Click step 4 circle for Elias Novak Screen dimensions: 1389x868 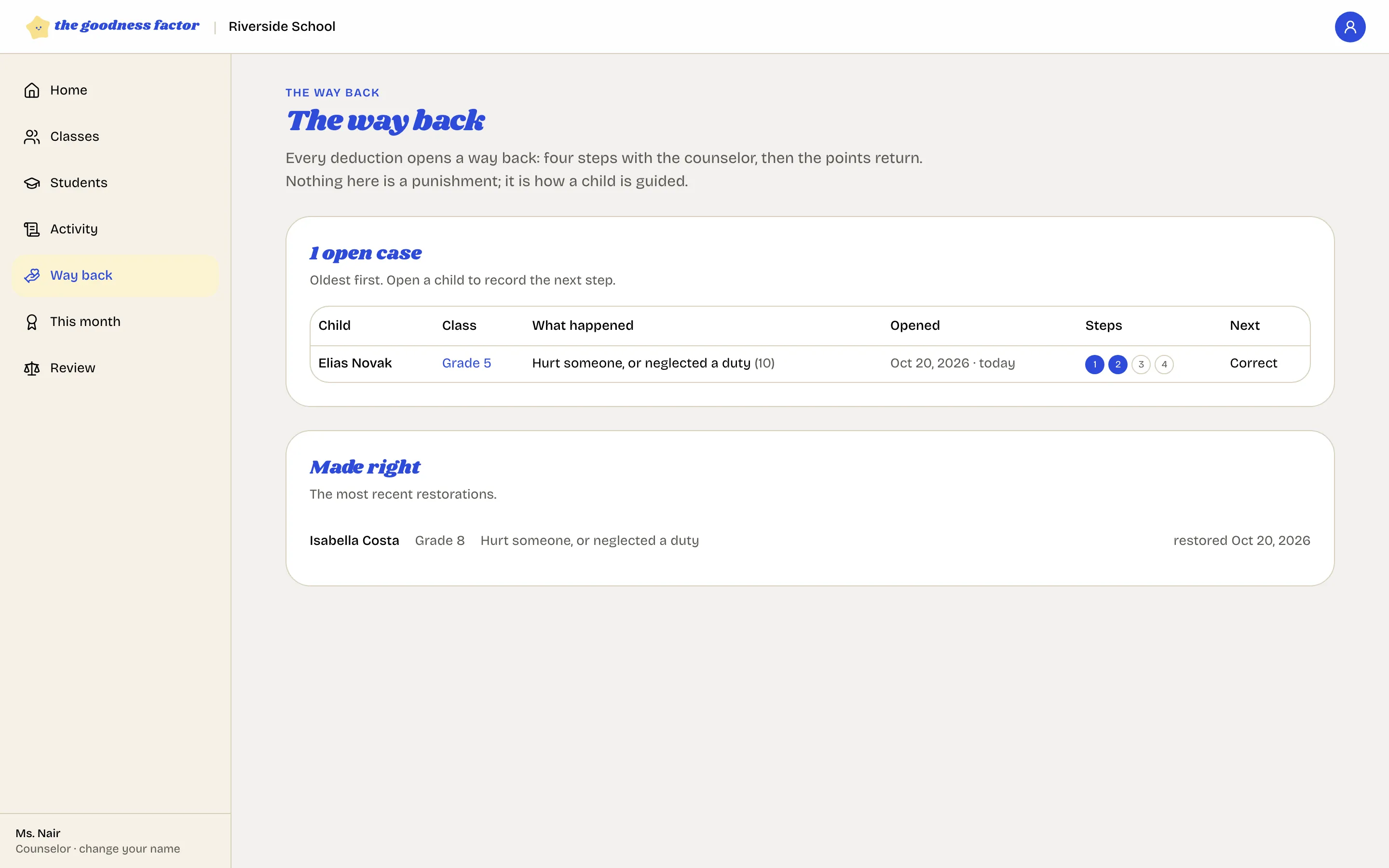click(1164, 365)
